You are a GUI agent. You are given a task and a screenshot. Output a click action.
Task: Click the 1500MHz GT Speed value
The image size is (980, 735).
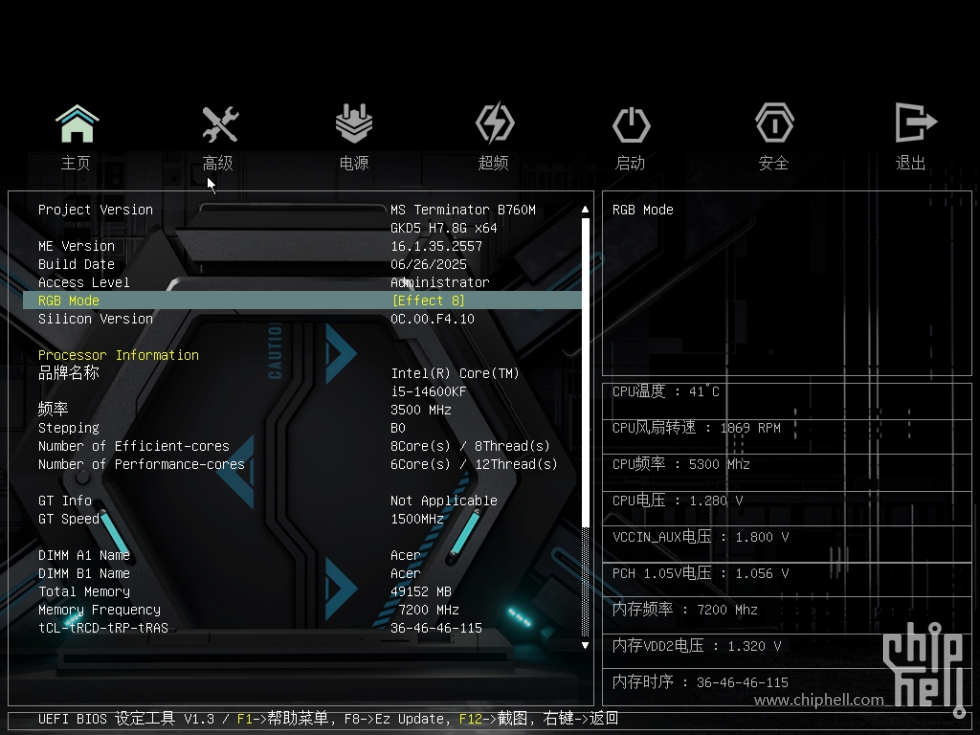[417, 519]
